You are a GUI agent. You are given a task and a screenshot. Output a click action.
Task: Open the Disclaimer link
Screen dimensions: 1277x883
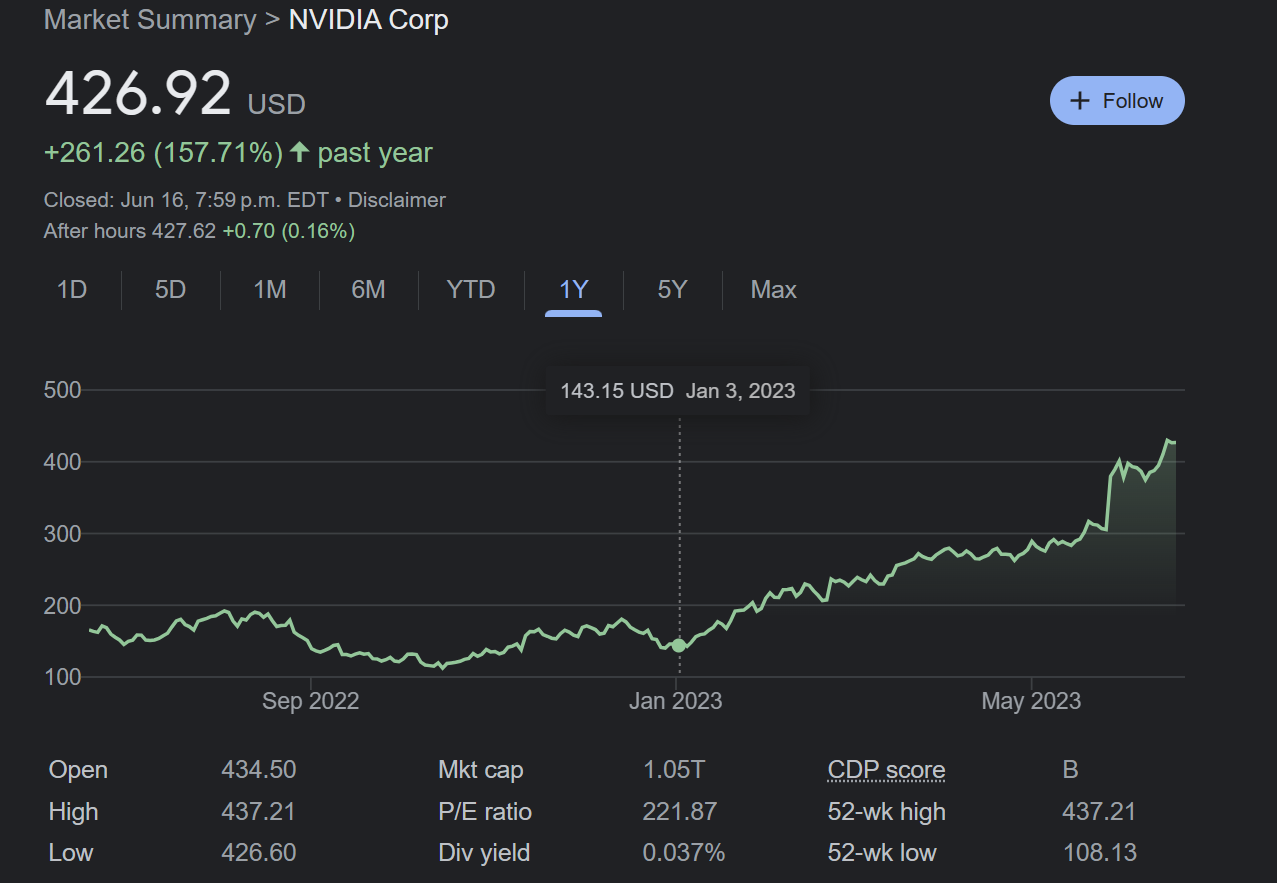[x=396, y=200]
